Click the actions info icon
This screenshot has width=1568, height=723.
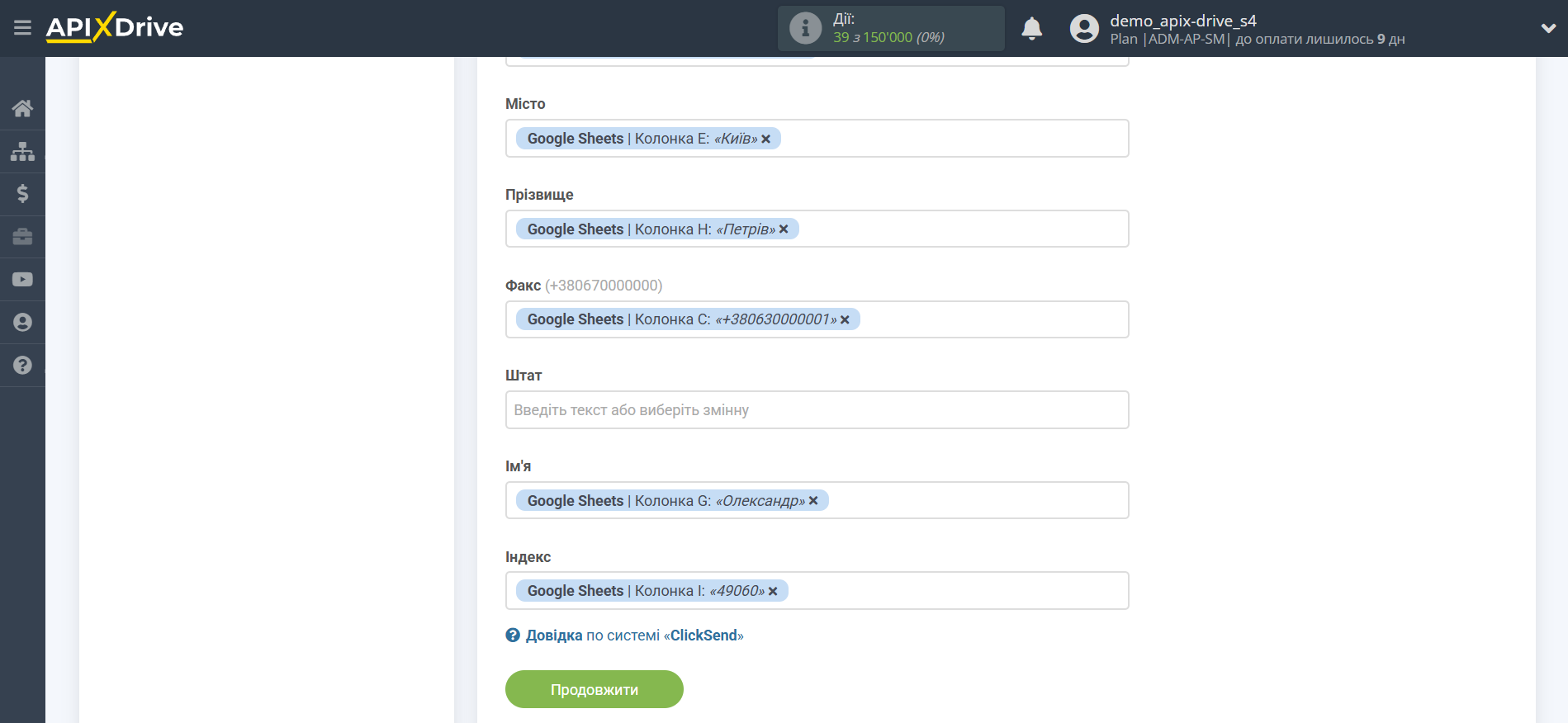click(805, 28)
